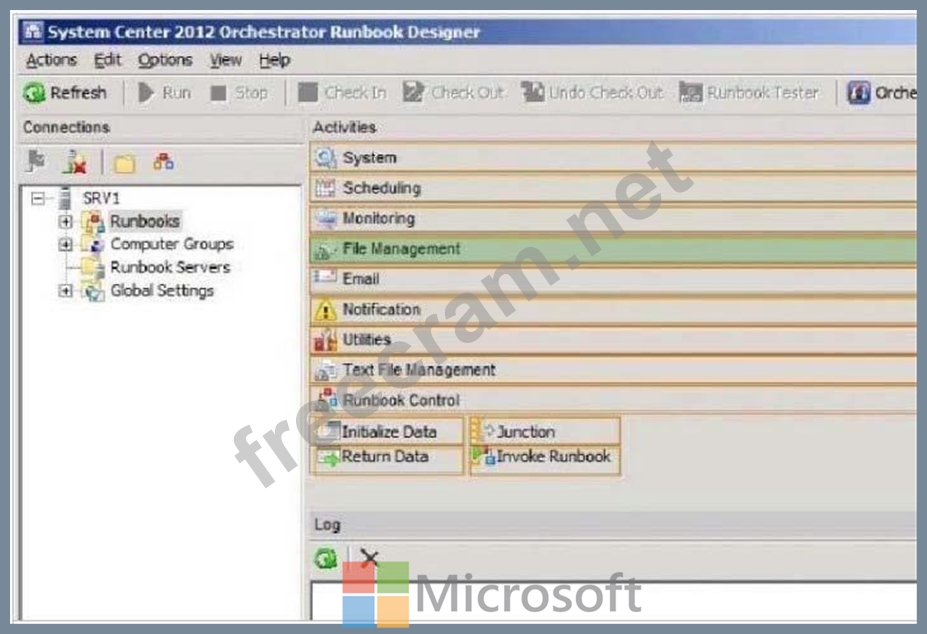Expand the Computer Groups tree node
The image size is (927, 634).
click(x=66, y=244)
